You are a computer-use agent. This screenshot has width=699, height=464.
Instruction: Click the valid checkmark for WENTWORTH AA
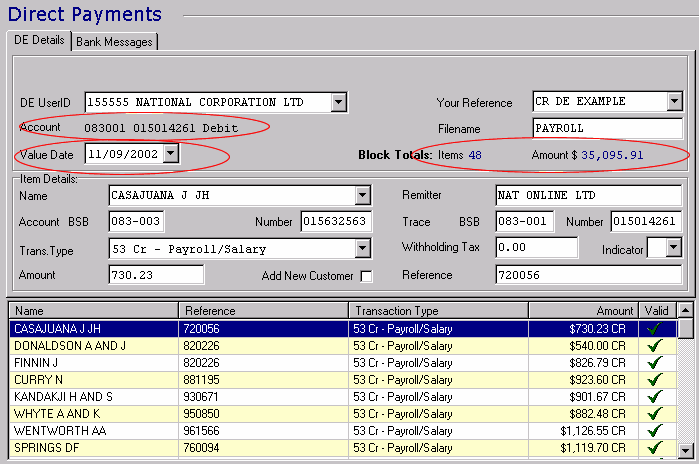point(654,430)
